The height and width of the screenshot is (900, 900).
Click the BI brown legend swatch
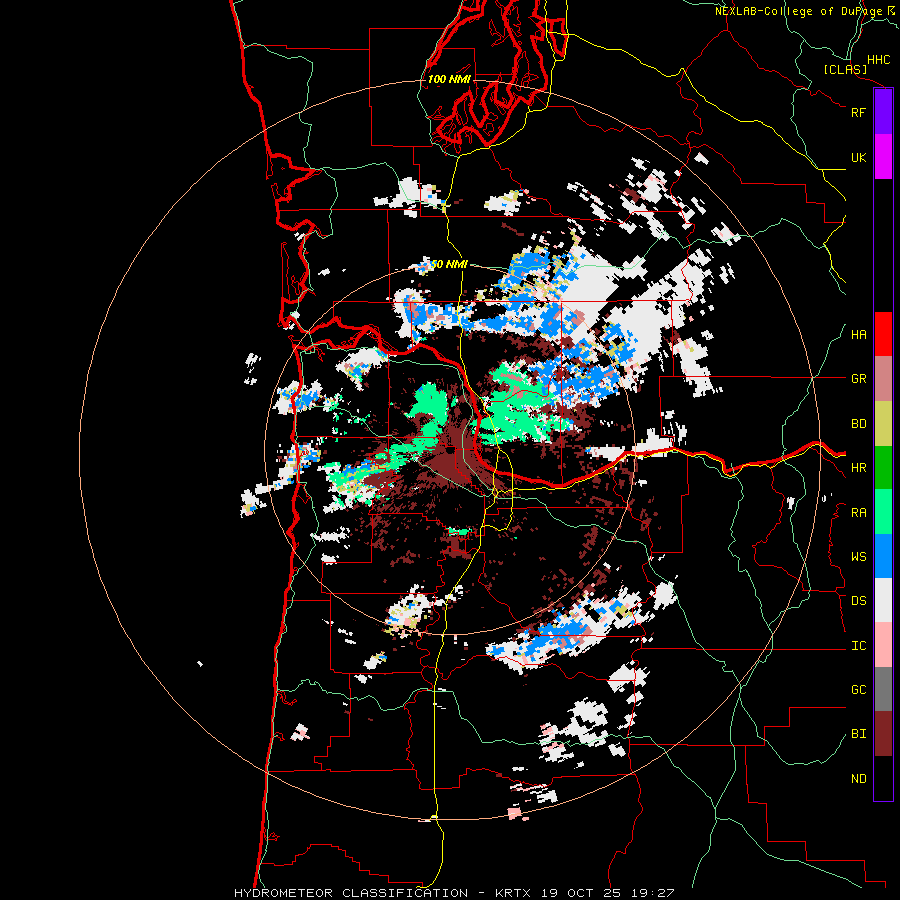click(x=883, y=734)
